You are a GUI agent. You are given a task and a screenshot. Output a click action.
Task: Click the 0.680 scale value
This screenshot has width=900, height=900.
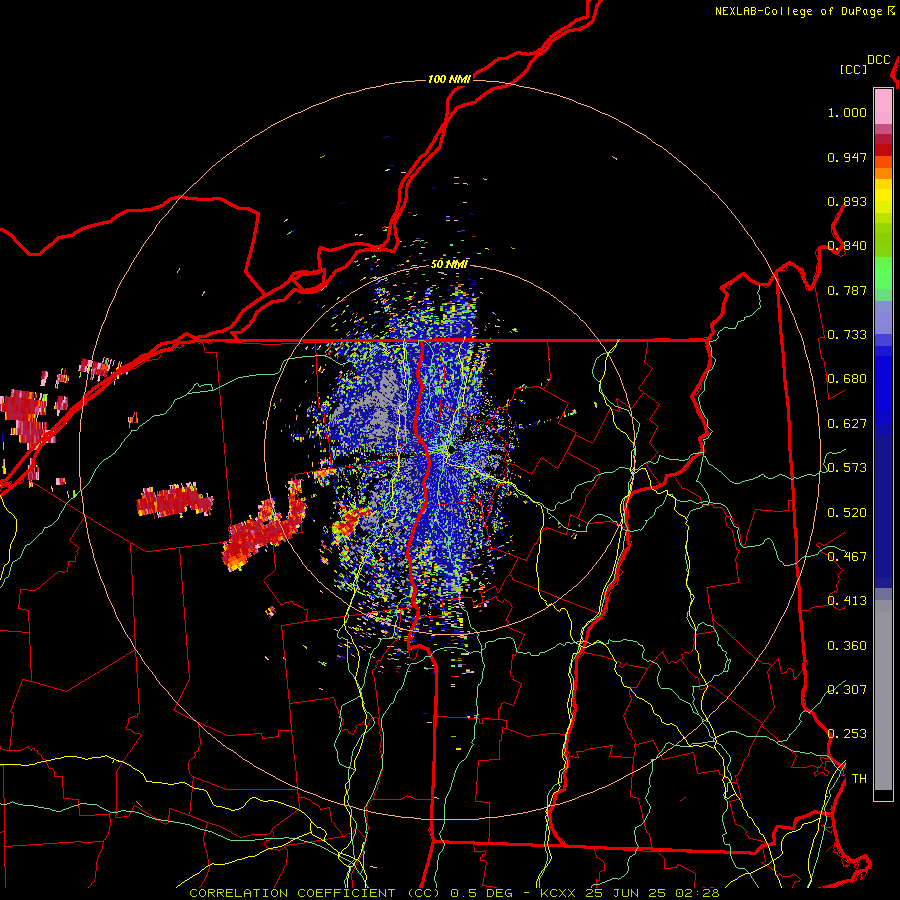click(x=847, y=379)
